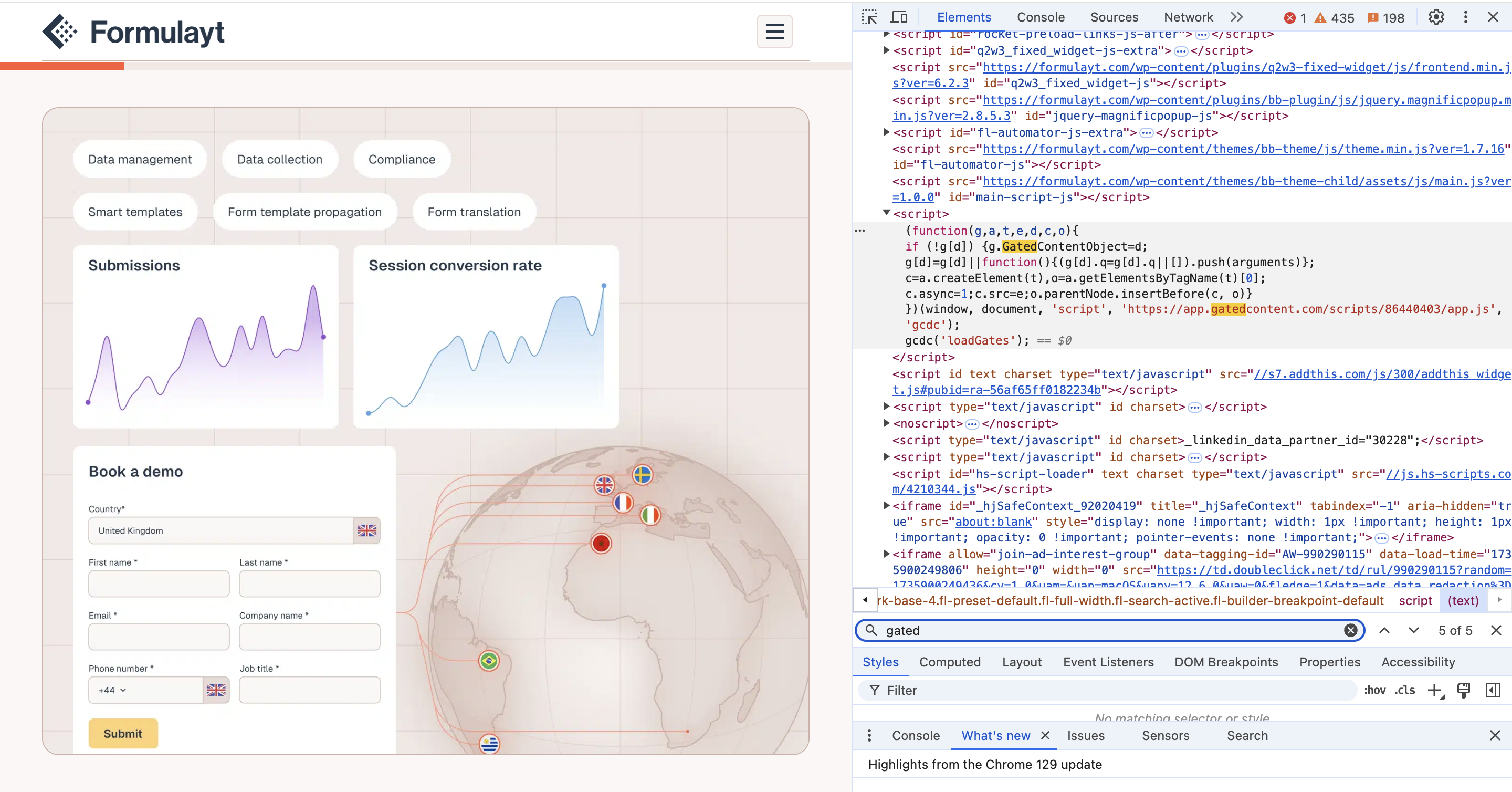Toggle the .cls element classes panel

pyautogui.click(x=1404, y=691)
